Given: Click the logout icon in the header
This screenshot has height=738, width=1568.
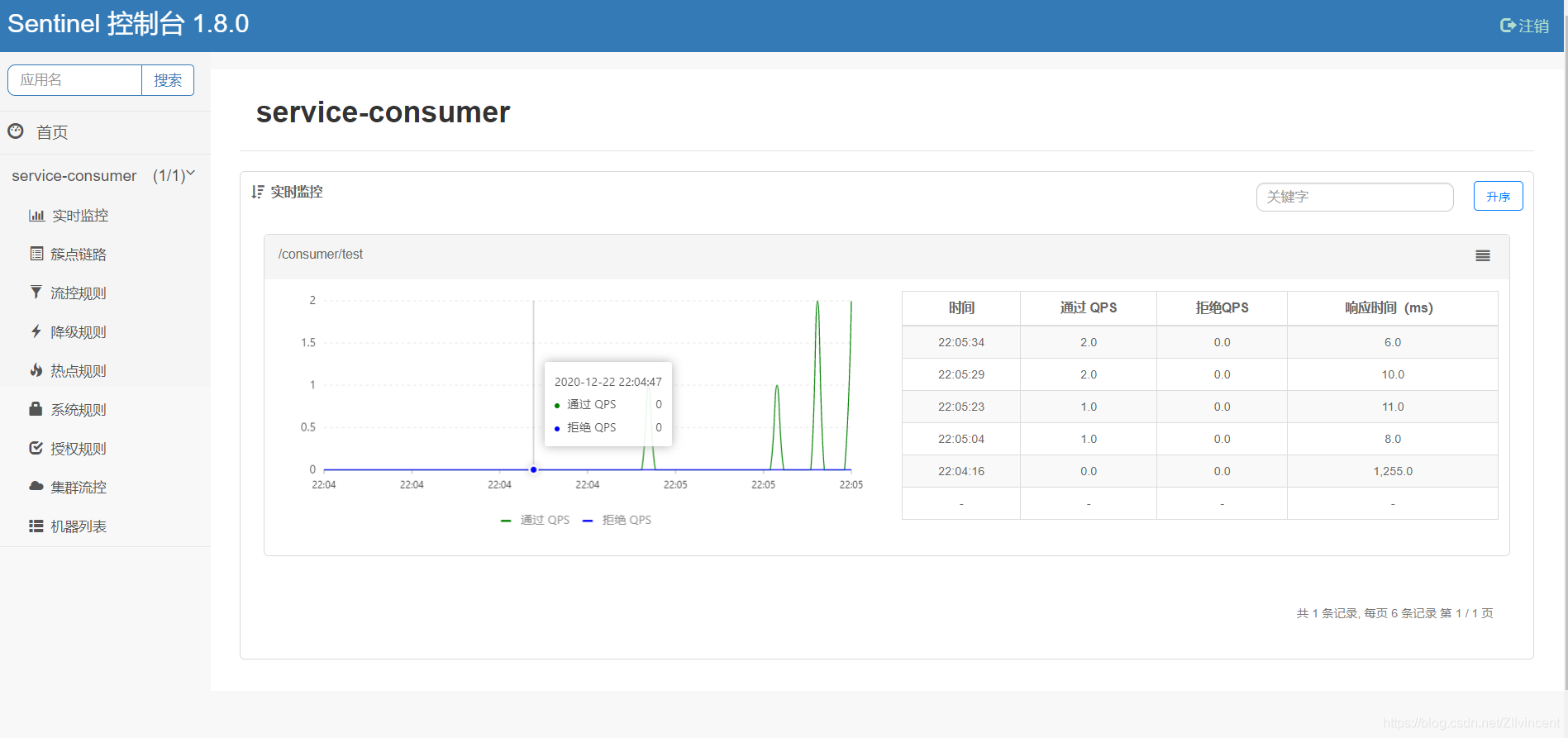Looking at the screenshot, I should [x=1508, y=26].
